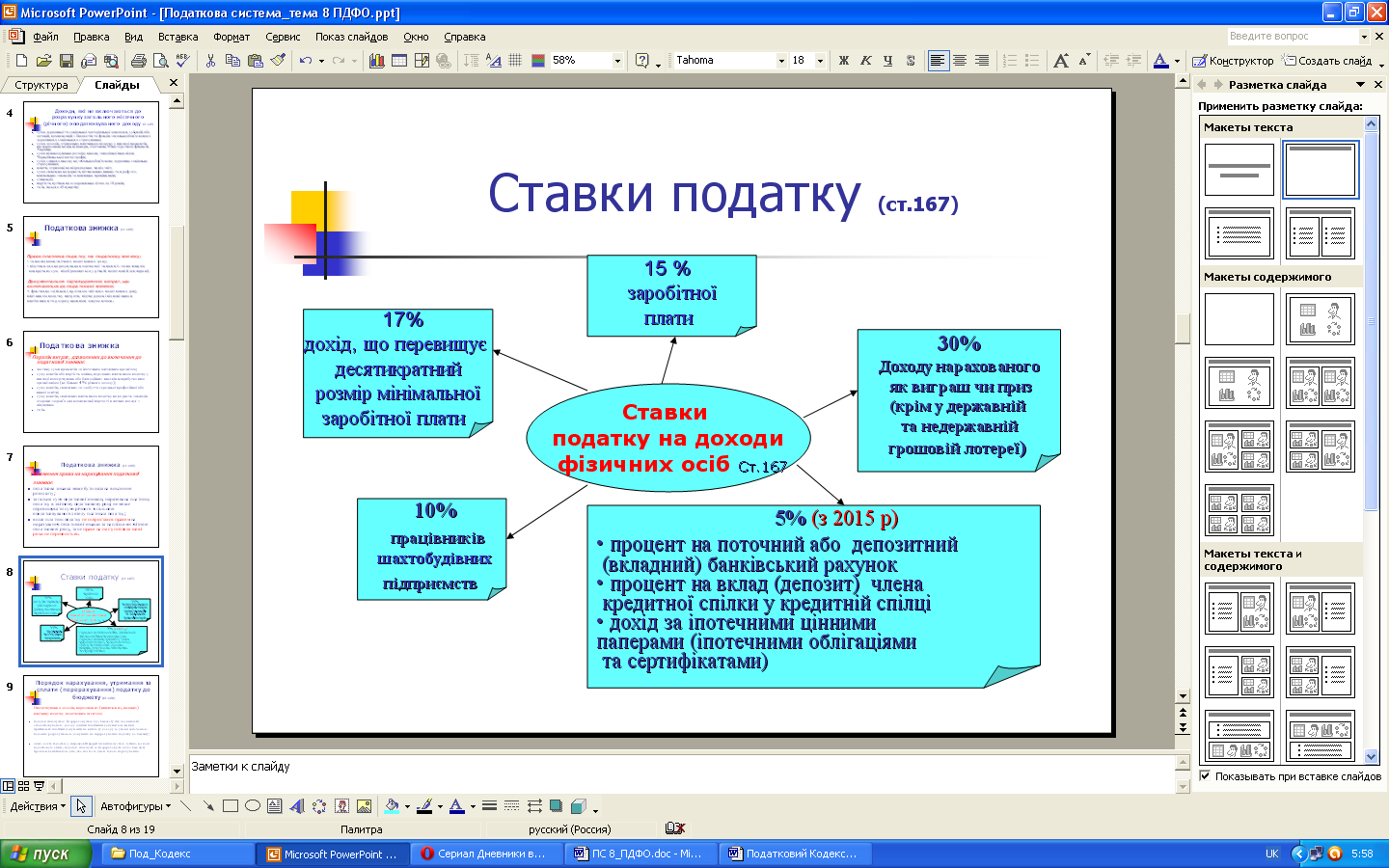
Task: Switch to Сериал Дневники Opera taskbar window
Action: coord(488,854)
